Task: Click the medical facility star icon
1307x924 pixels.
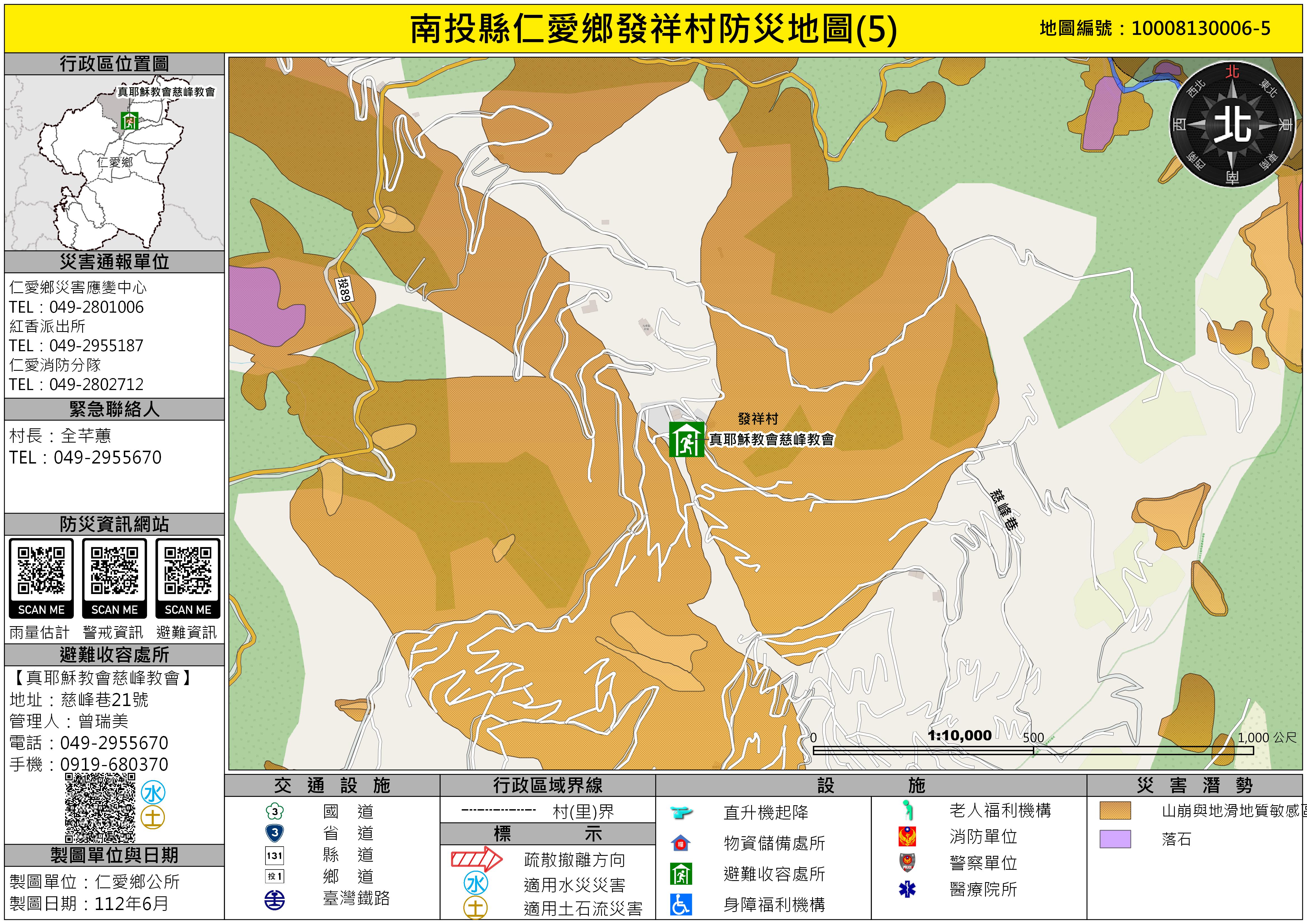Action: (907, 889)
